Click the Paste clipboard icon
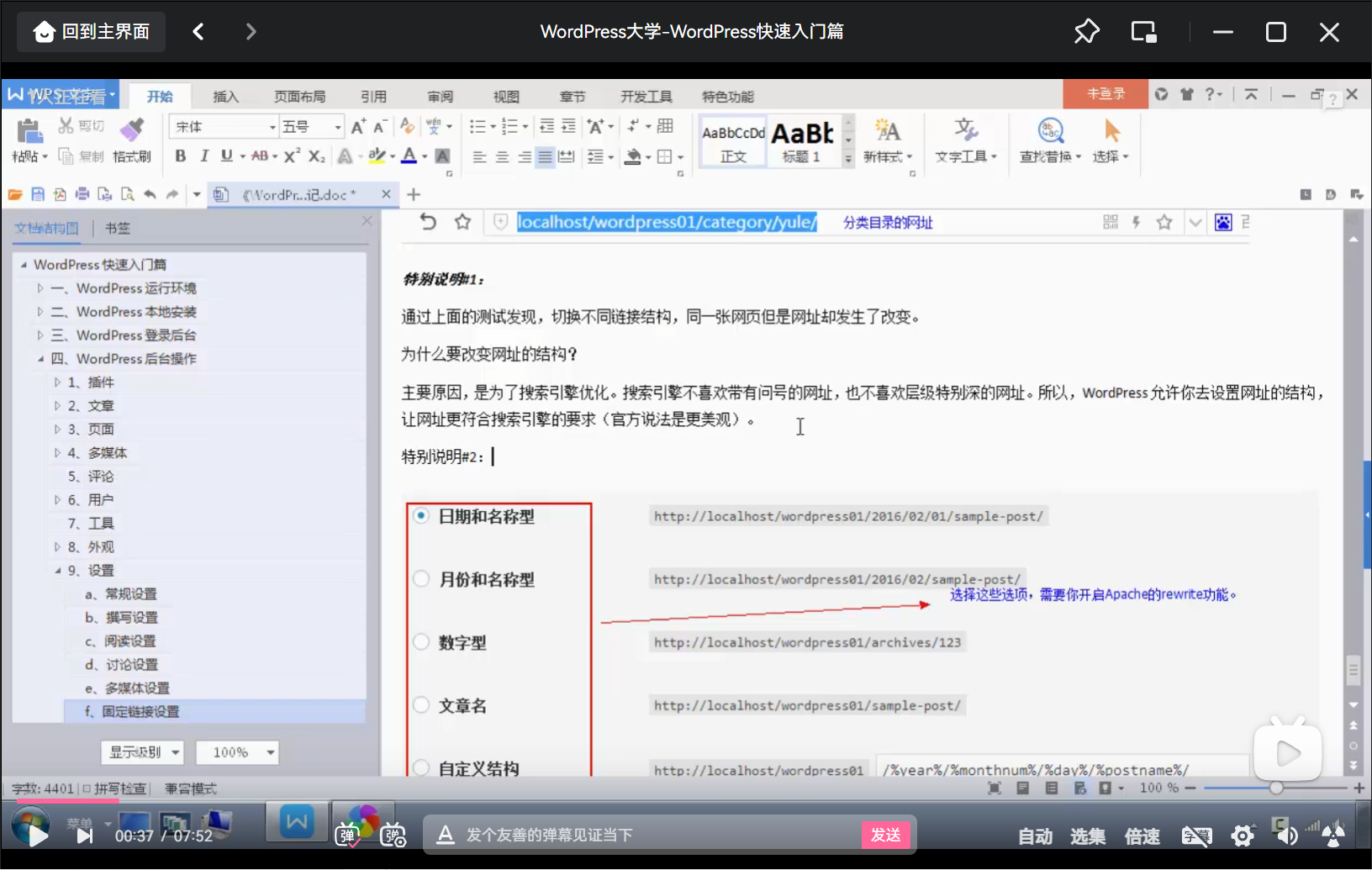The image size is (1372, 870). coord(29,131)
